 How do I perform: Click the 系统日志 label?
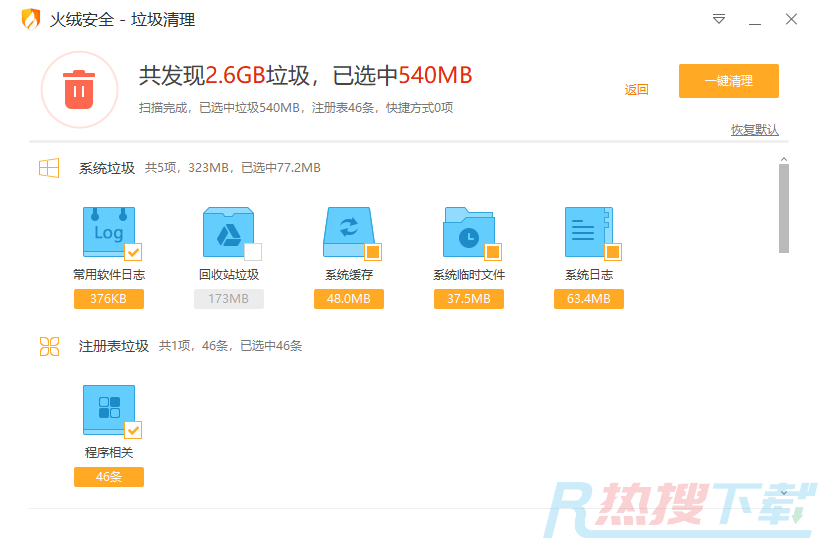point(588,274)
